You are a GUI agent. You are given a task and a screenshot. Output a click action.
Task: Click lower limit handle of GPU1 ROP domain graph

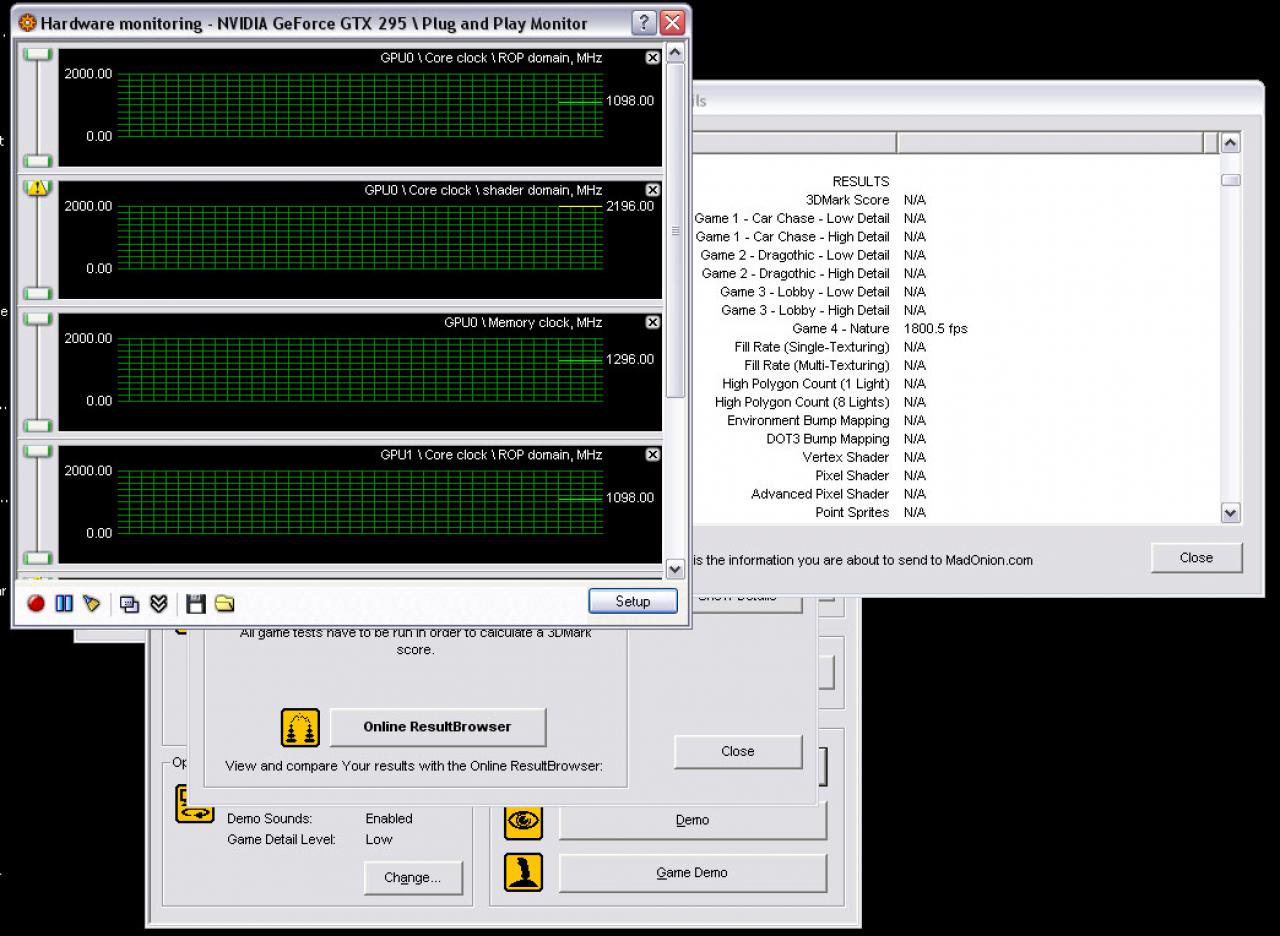tap(38, 558)
